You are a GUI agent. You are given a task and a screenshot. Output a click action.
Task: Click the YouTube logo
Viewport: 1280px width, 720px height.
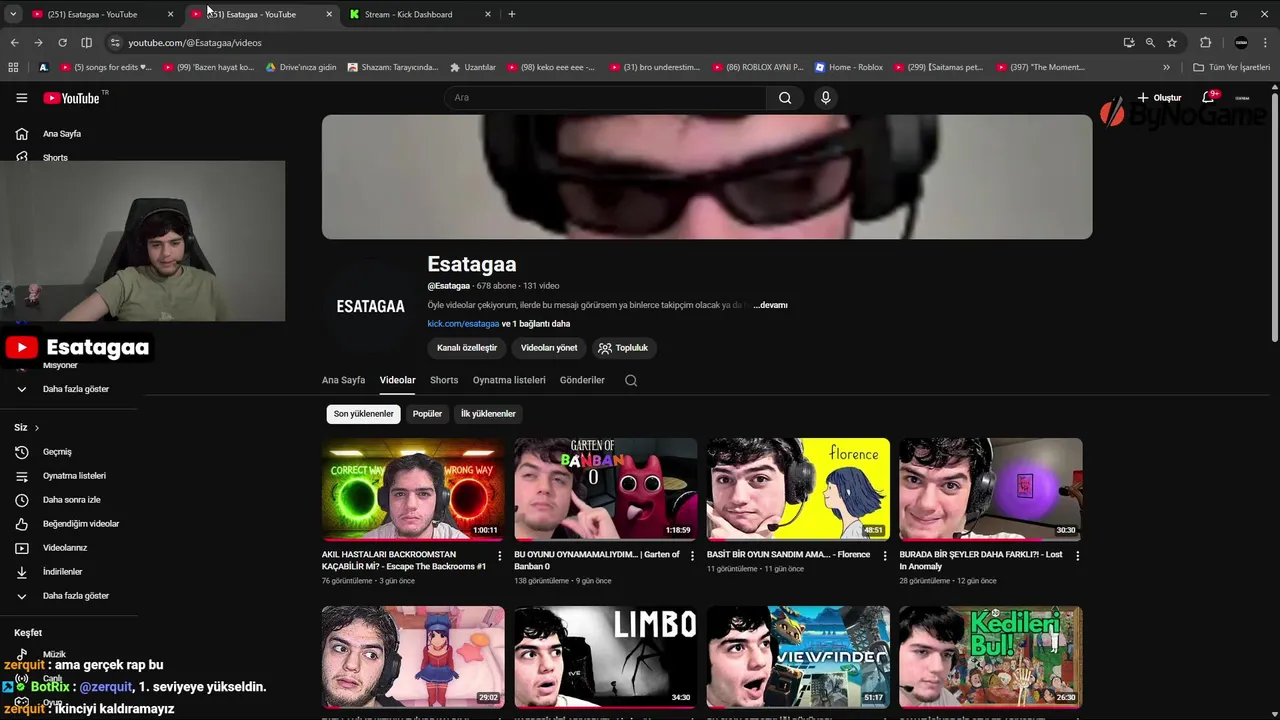click(72, 98)
